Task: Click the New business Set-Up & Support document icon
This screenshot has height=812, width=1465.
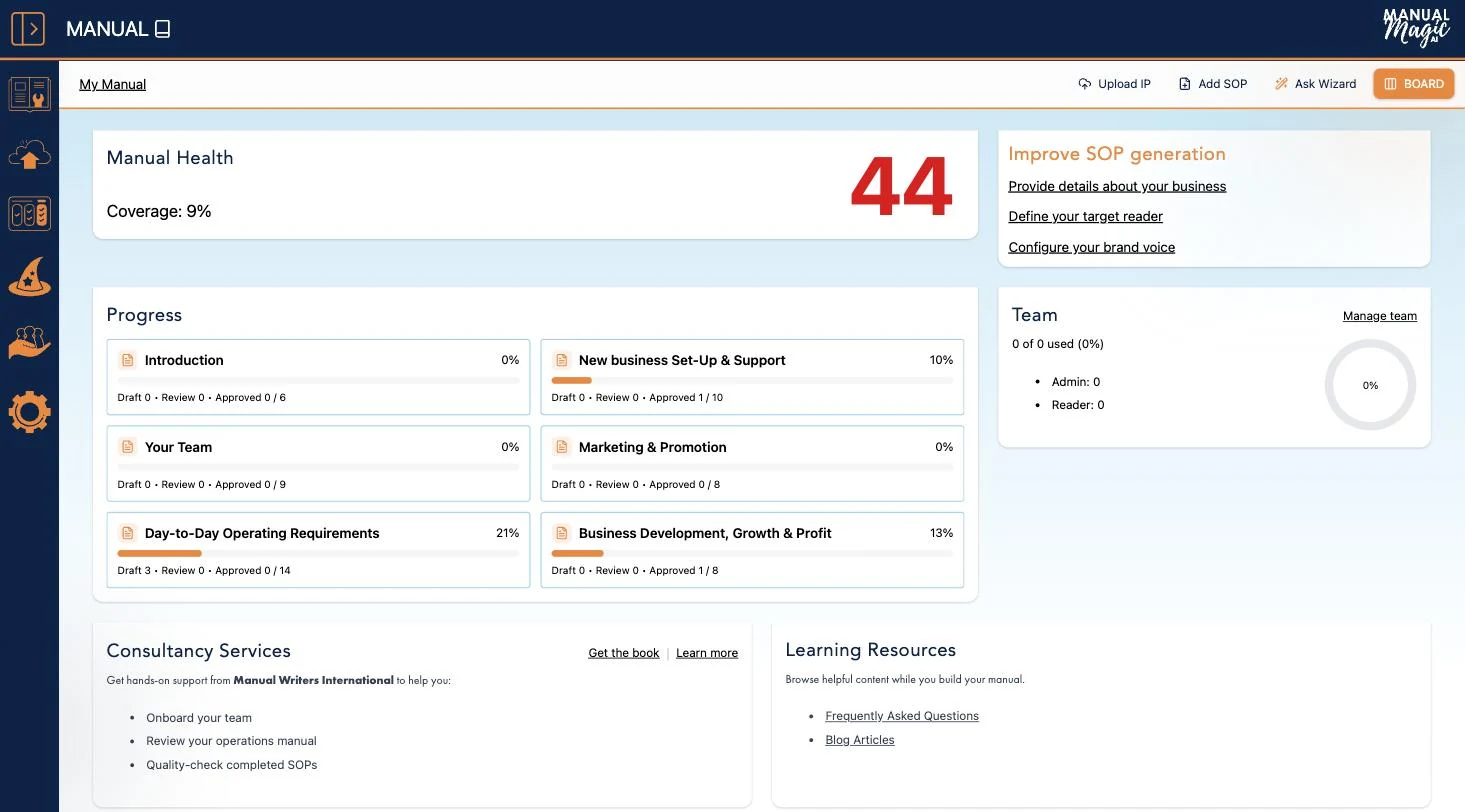Action: coord(561,360)
